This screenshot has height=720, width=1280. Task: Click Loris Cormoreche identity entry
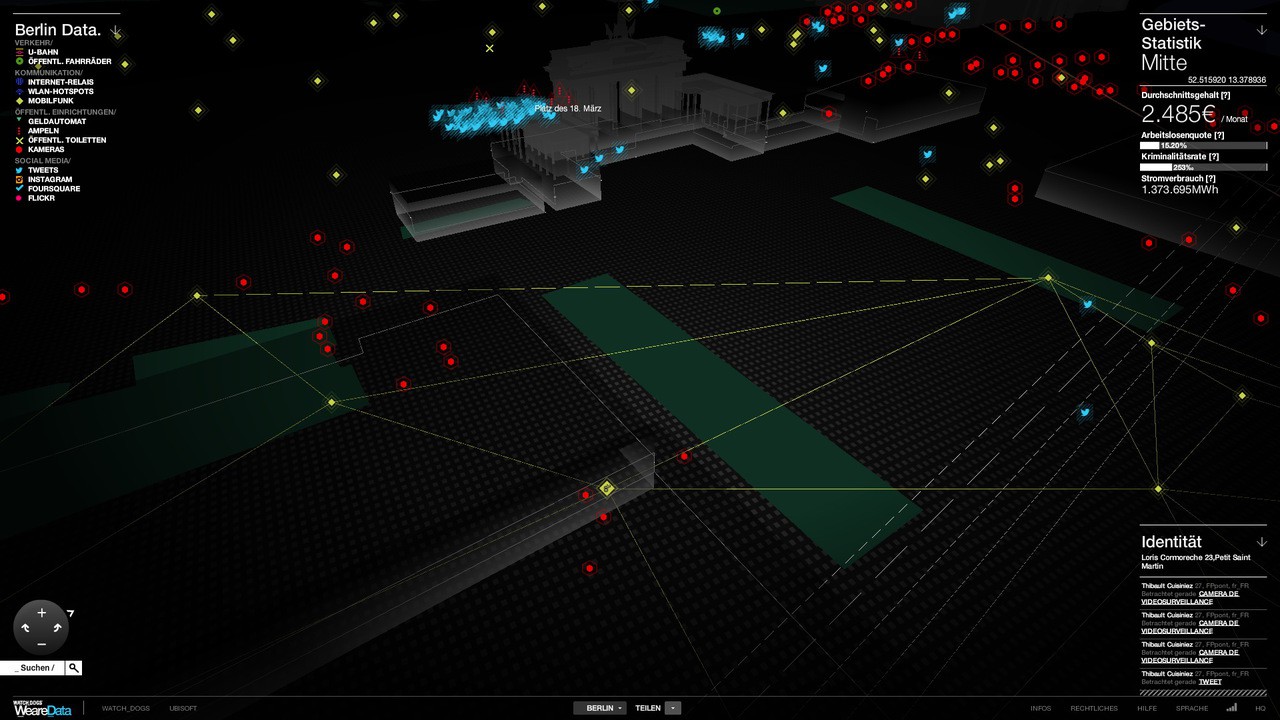1195,562
